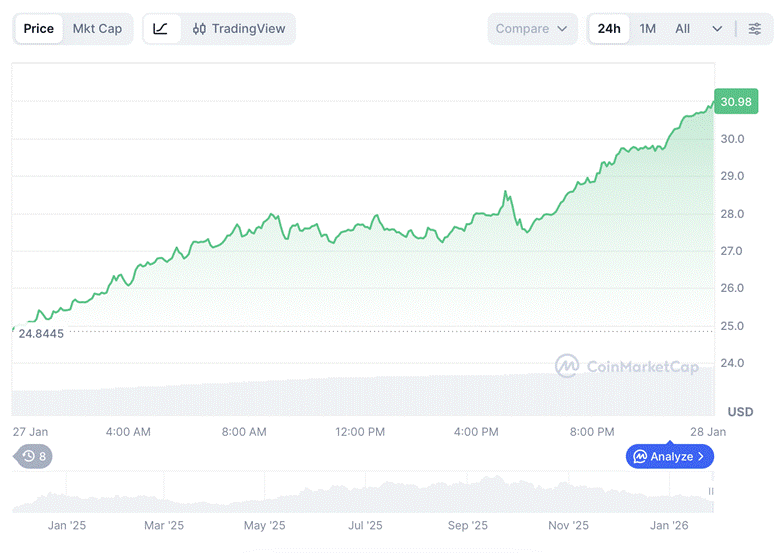Grab the range selector's right handle

click(x=712, y=492)
